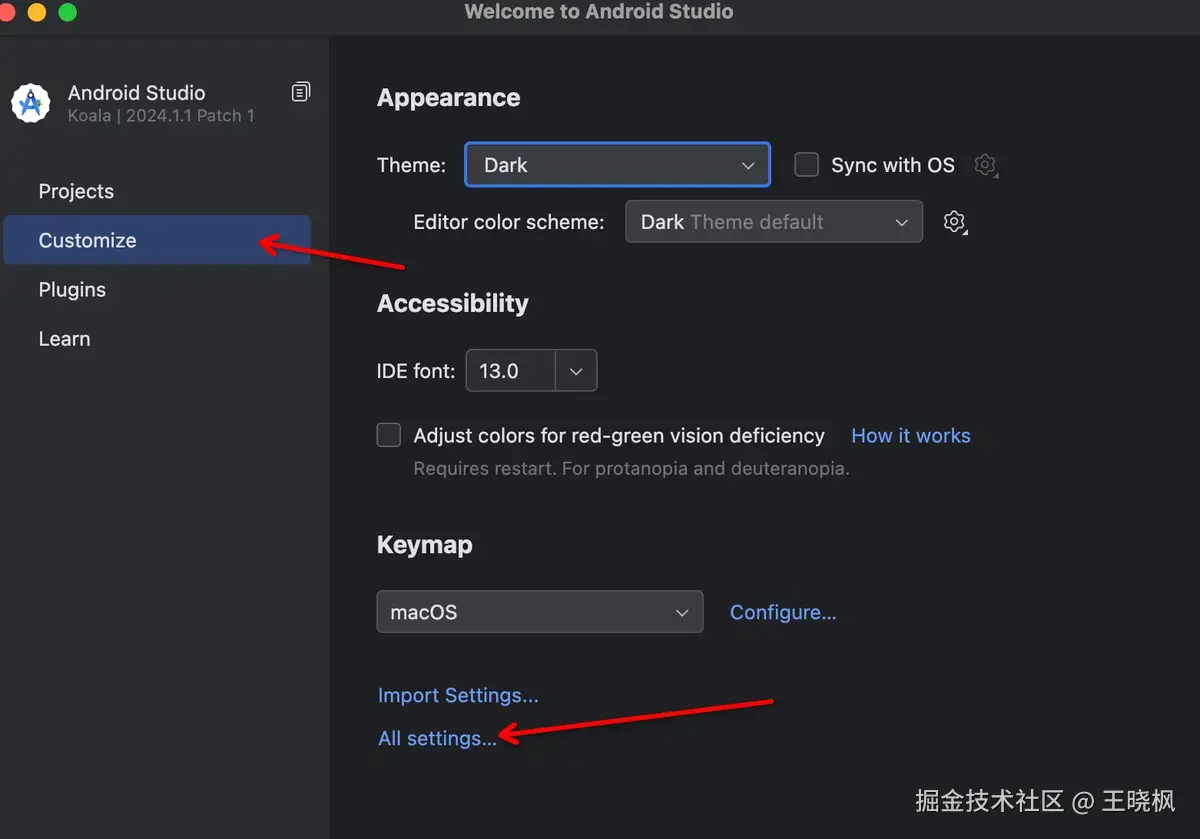This screenshot has height=839, width=1200.
Task: Click gear icon beside Editor color scheme
Action: 955,222
